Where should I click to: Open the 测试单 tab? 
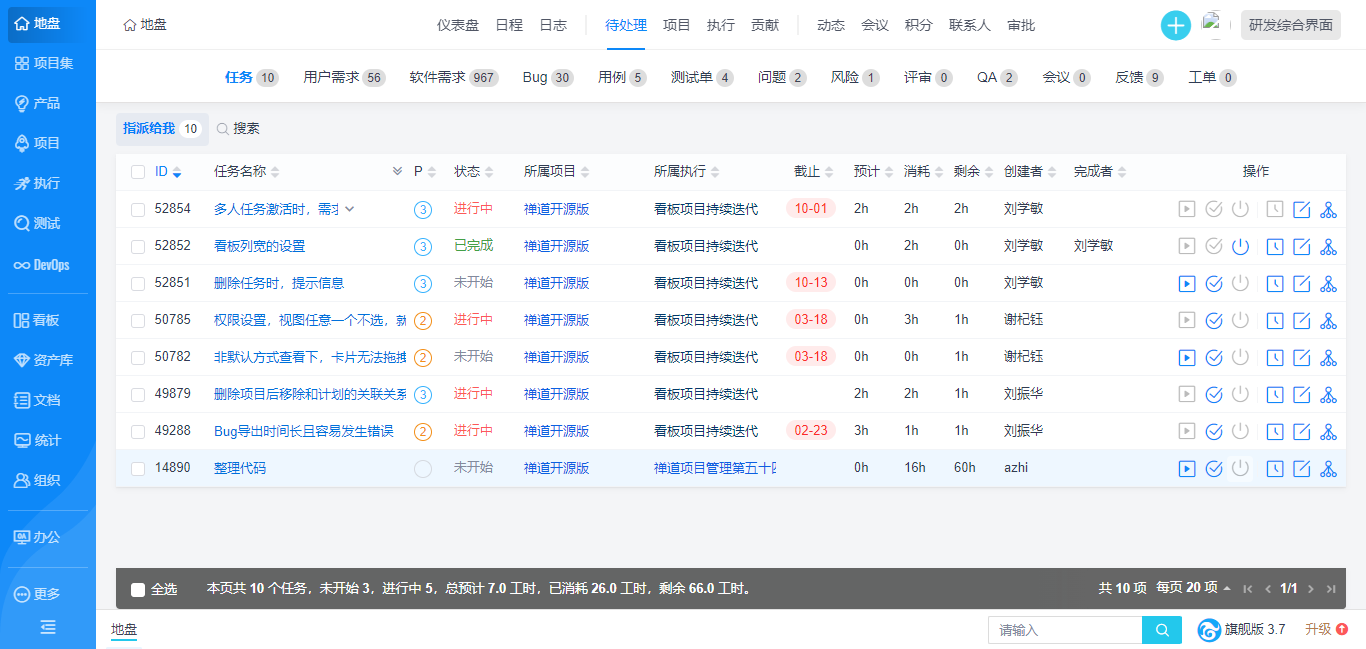point(702,77)
